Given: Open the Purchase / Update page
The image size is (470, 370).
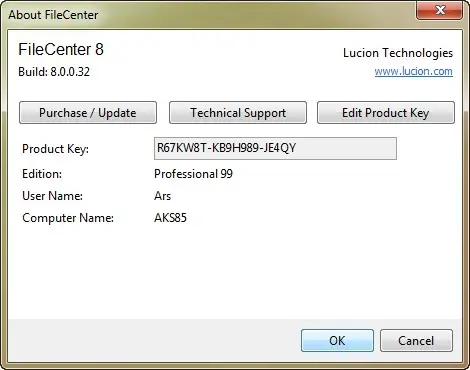Looking at the screenshot, I should (x=88, y=113).
